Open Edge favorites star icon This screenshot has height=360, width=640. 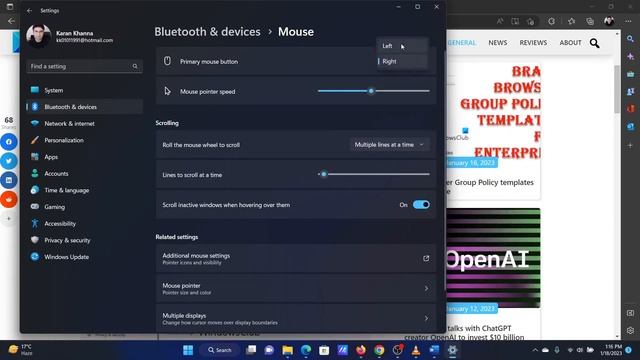[x=571, y=21]
